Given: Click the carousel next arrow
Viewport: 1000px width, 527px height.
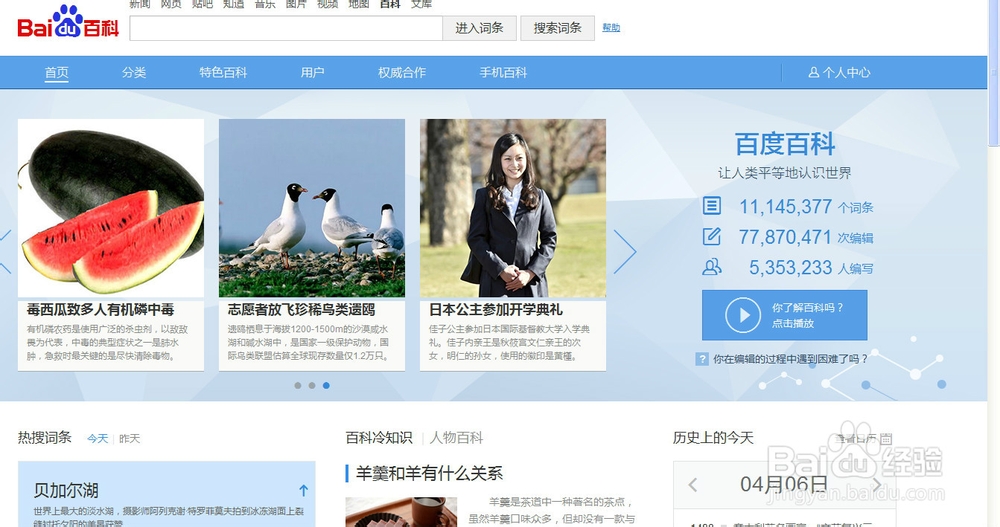Looking at the screenshot, I should click(625, 251).
